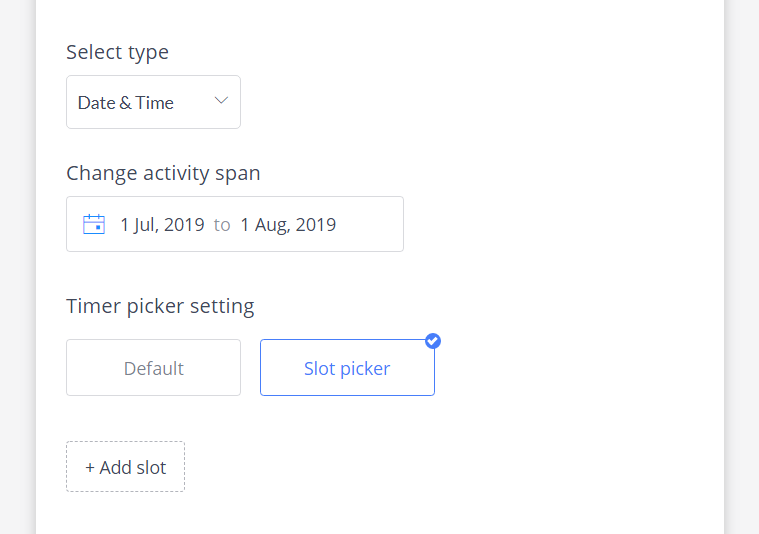Choose the Default timer picker option
This screenshot has height=534, width=759.
(153, 367)
